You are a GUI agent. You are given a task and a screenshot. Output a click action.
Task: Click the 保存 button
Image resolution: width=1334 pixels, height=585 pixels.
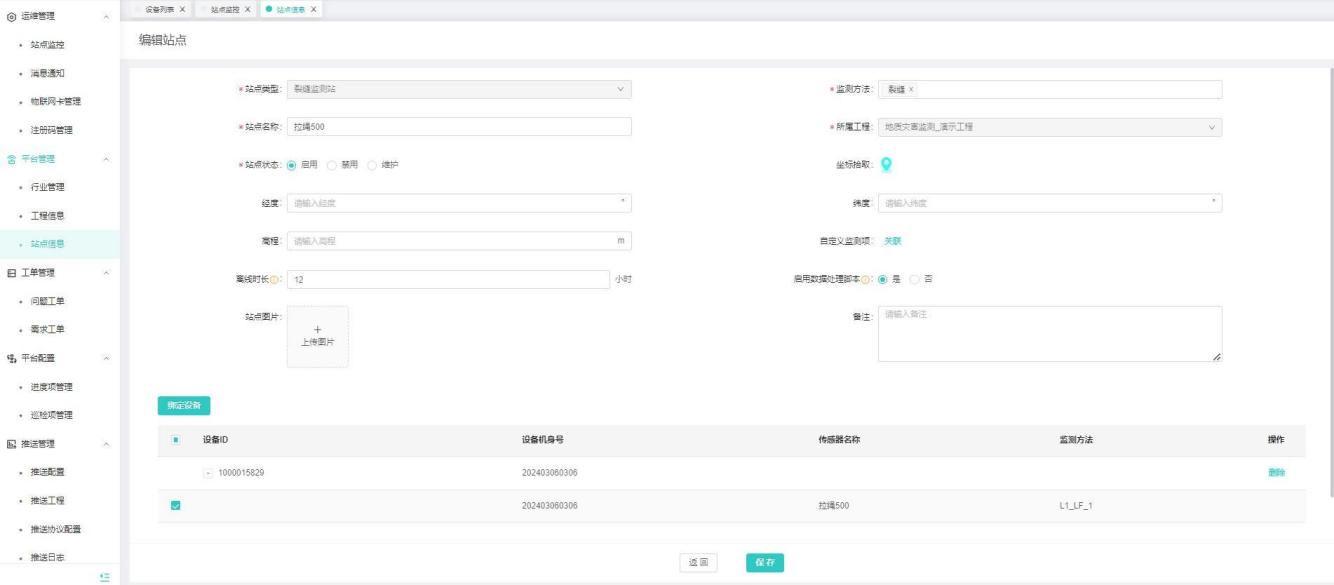[764, 563]
